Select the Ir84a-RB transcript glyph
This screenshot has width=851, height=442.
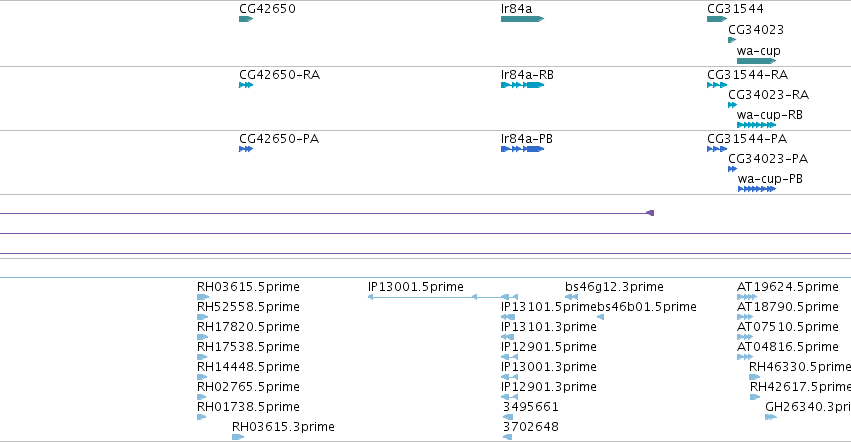click(522, 85)
